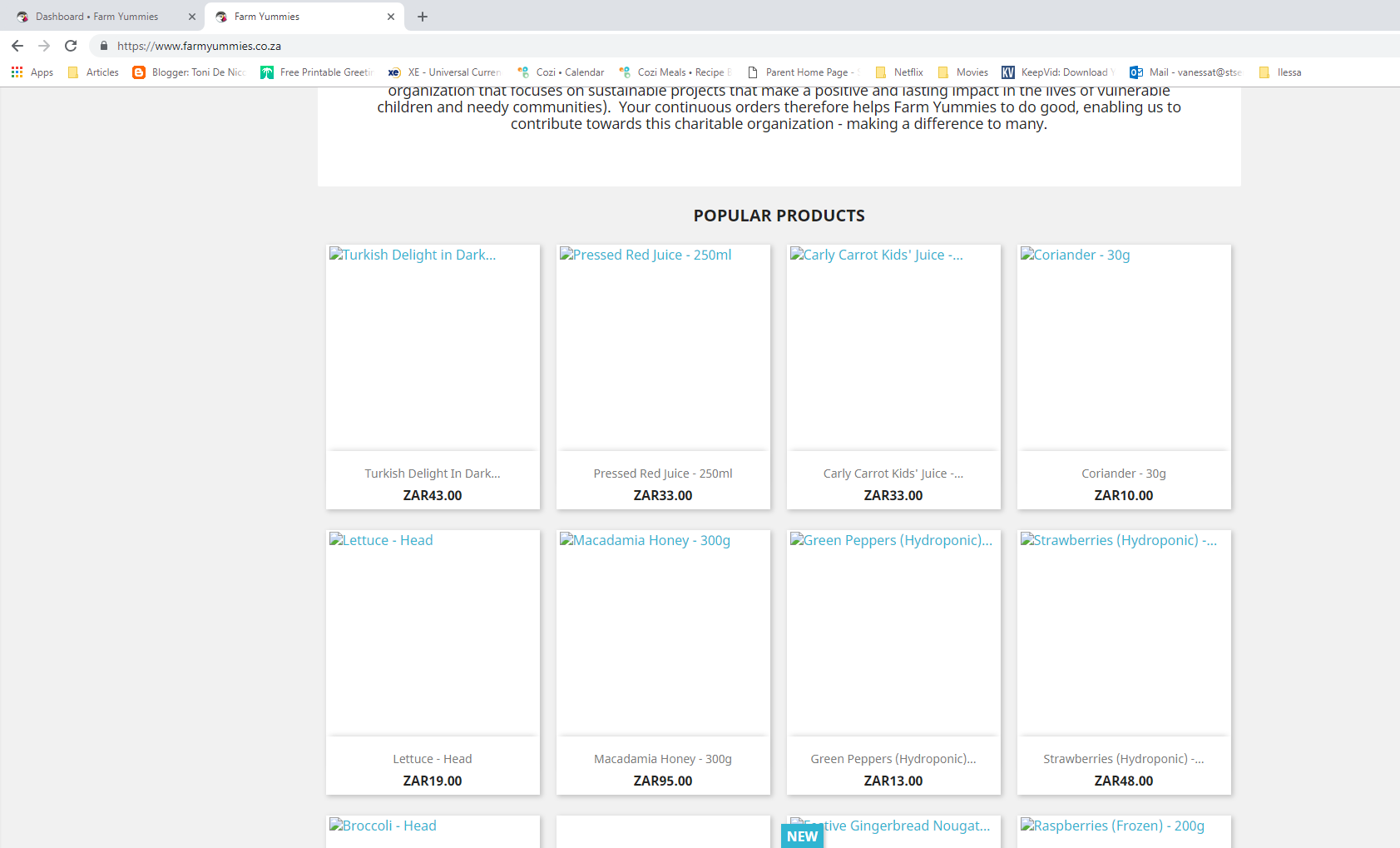Open Turkish Delight in Dark product image
The image size is (1400, 848).
(433, 347)
